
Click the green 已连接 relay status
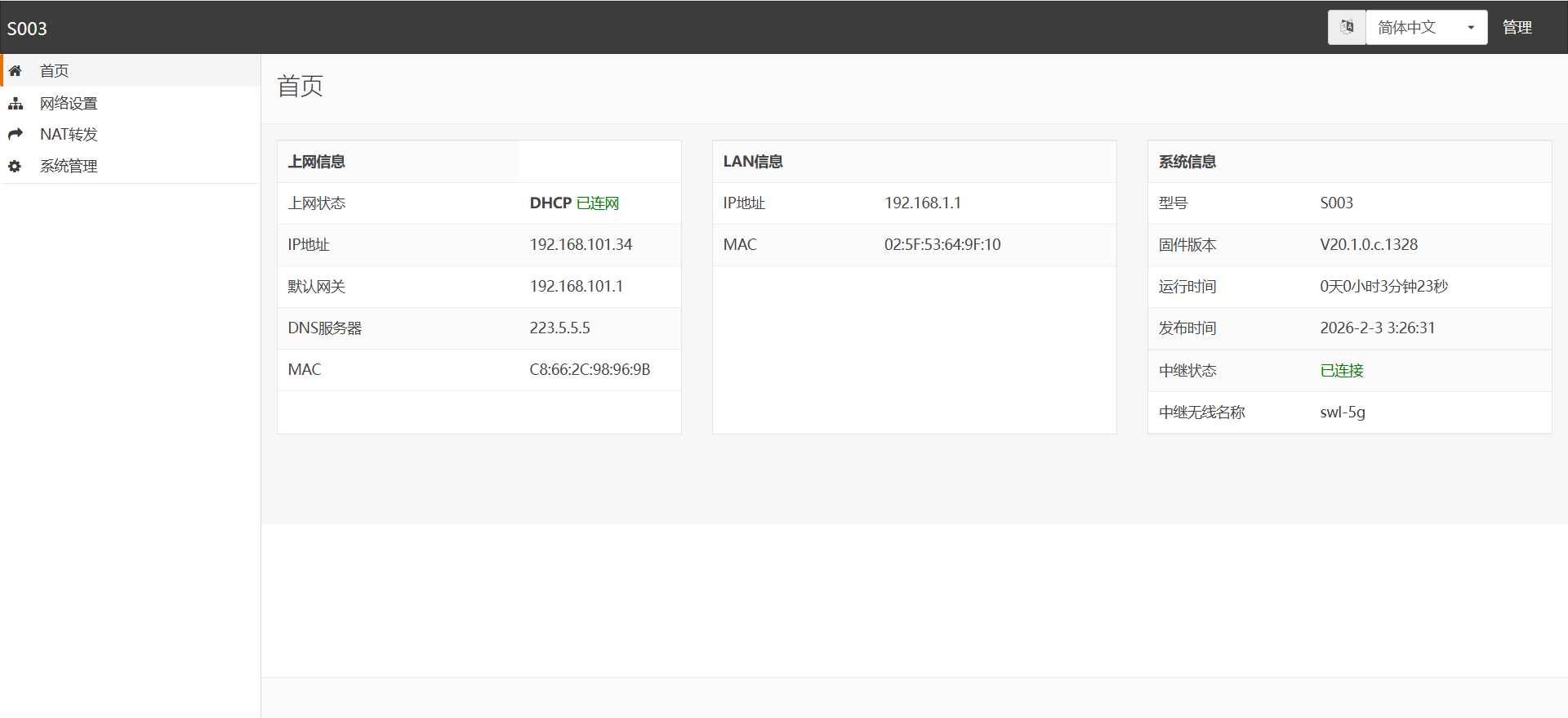point(1342,371)
